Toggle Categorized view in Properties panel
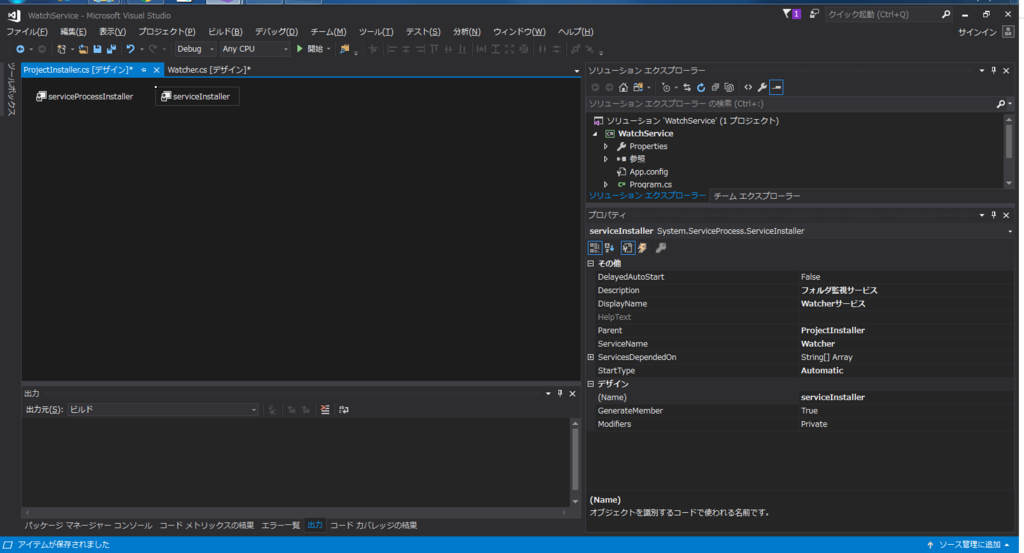 [594, 248]
